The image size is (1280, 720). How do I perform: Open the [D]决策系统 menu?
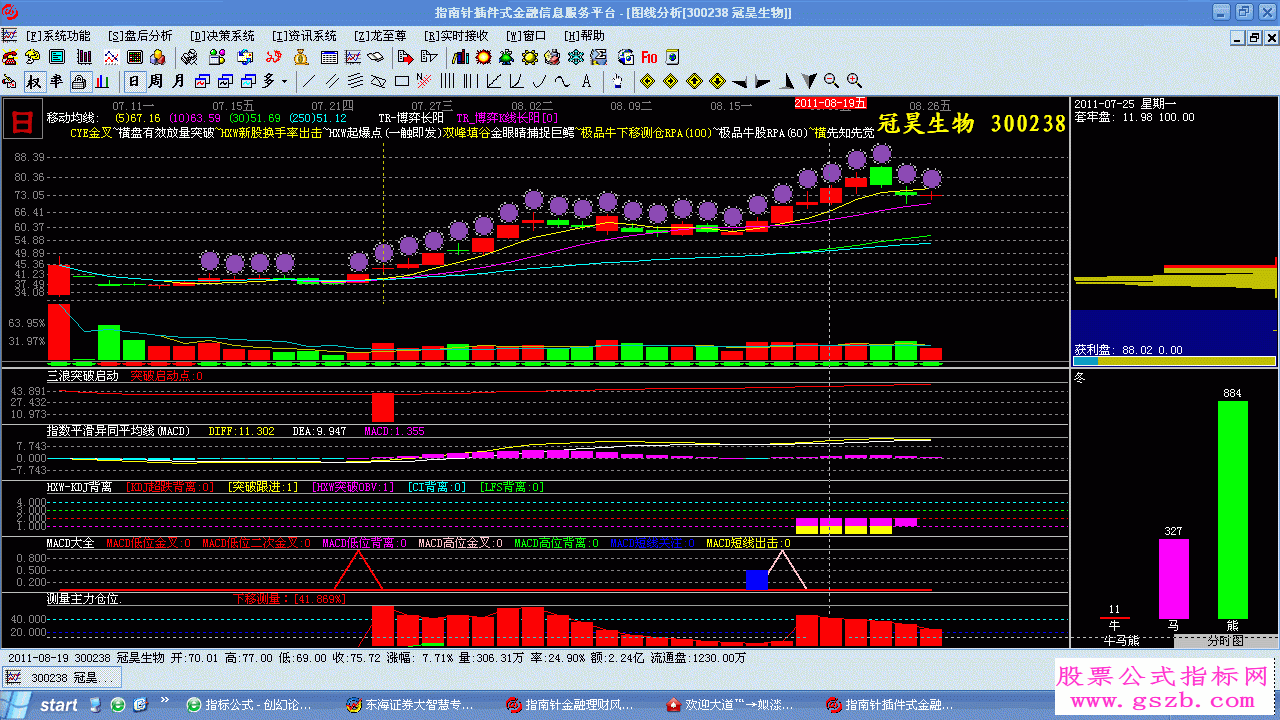click(221, 35)
